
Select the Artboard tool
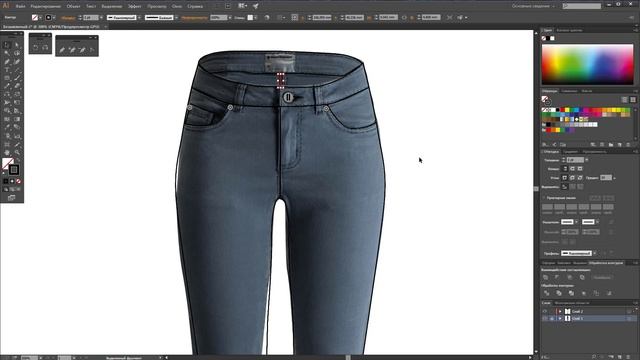pyautogui.click(x=7, y=144)
